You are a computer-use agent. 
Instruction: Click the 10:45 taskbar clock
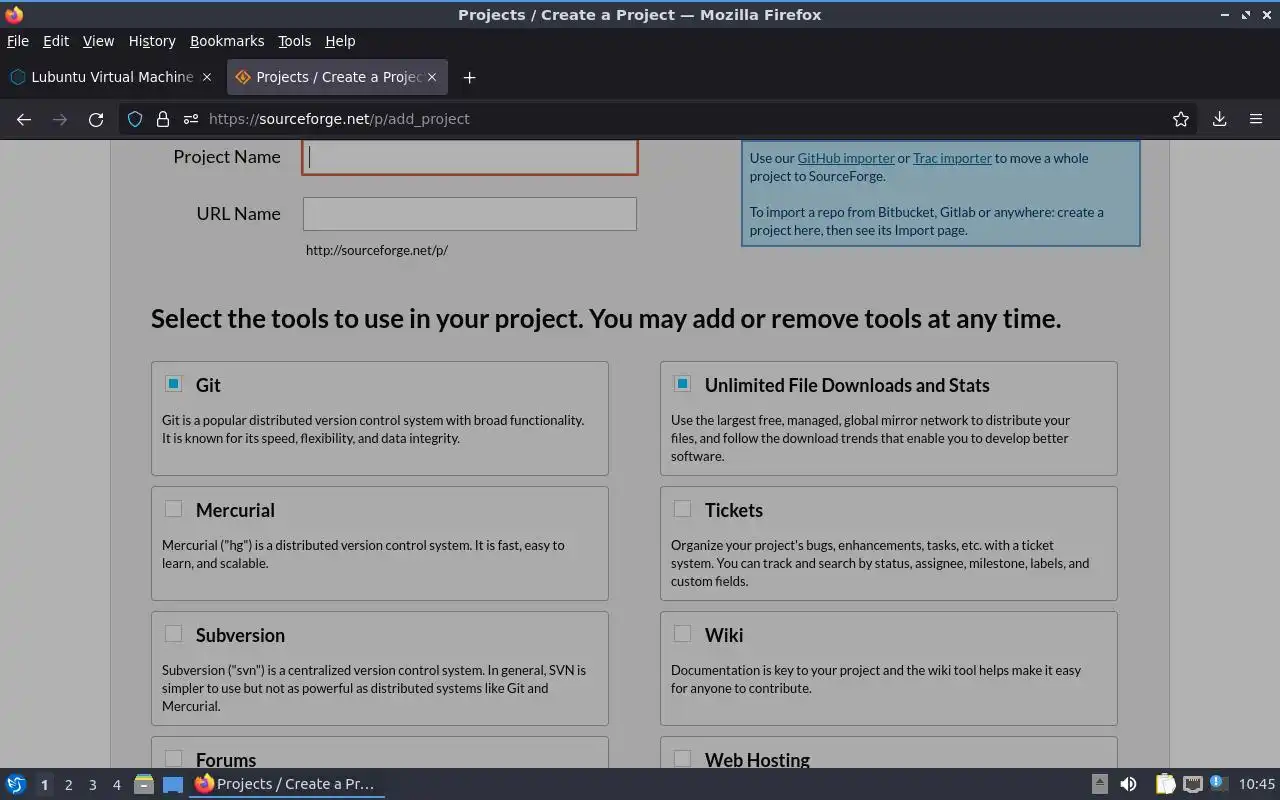coord(1257,784)
